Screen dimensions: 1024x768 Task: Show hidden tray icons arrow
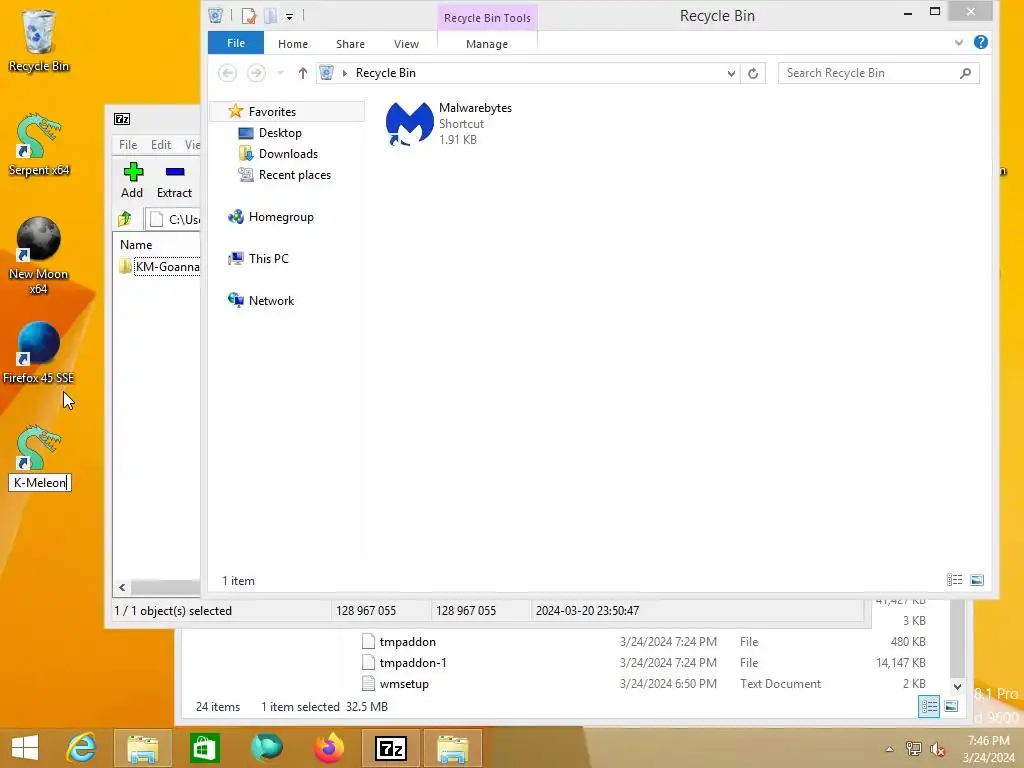point(889,749)
